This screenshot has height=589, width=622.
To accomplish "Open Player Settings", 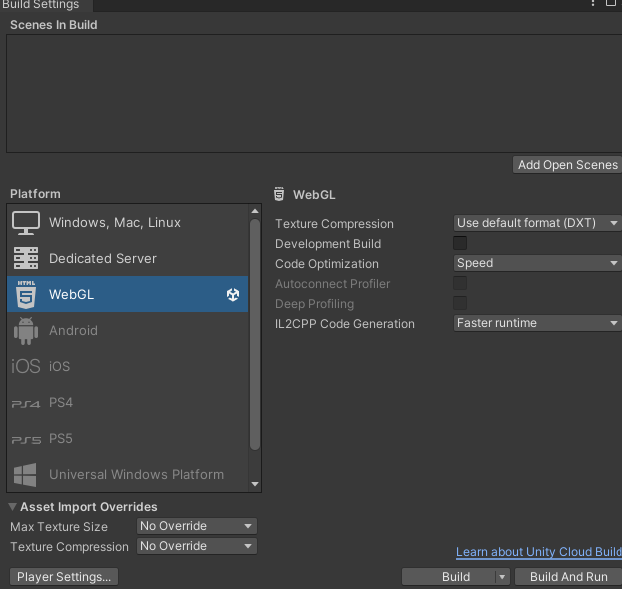I will [x=64, y=577].
